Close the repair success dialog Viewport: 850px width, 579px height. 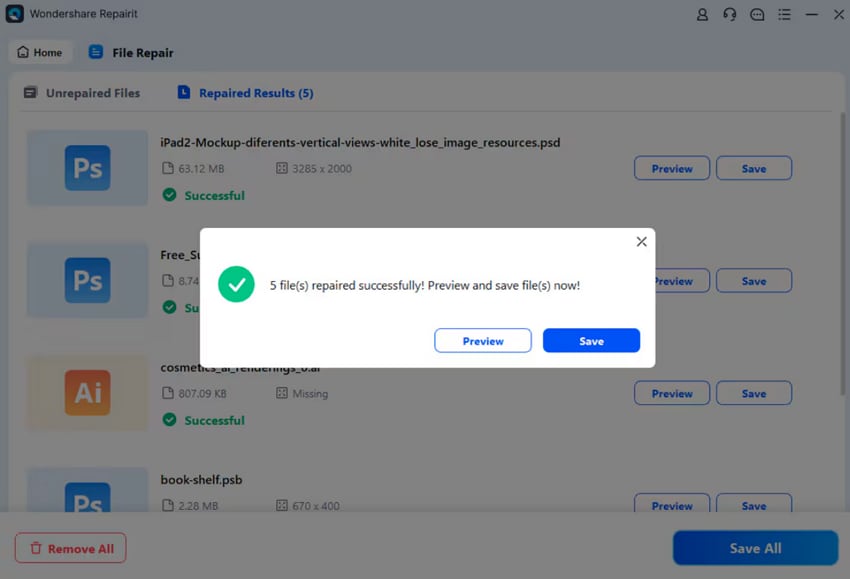(x=641, y=242)
